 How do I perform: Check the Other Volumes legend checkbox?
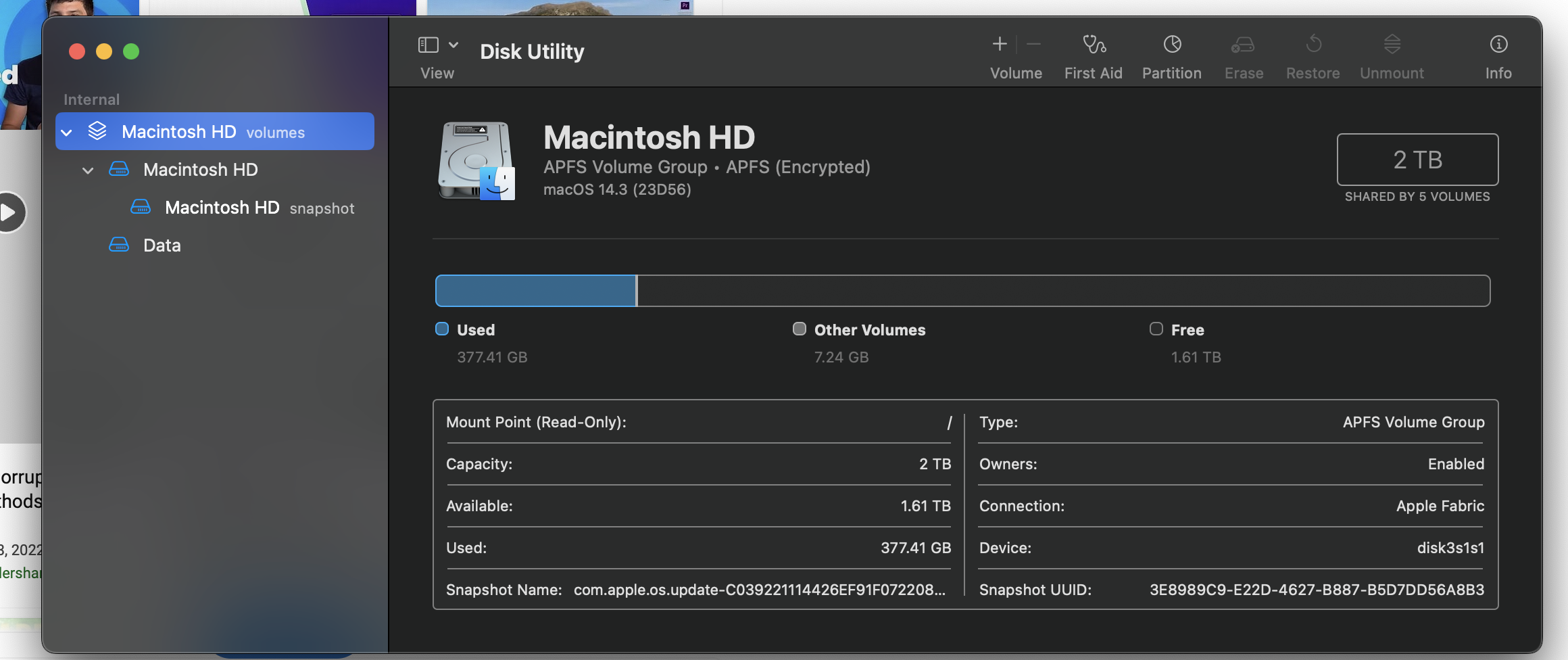point(799,329)
